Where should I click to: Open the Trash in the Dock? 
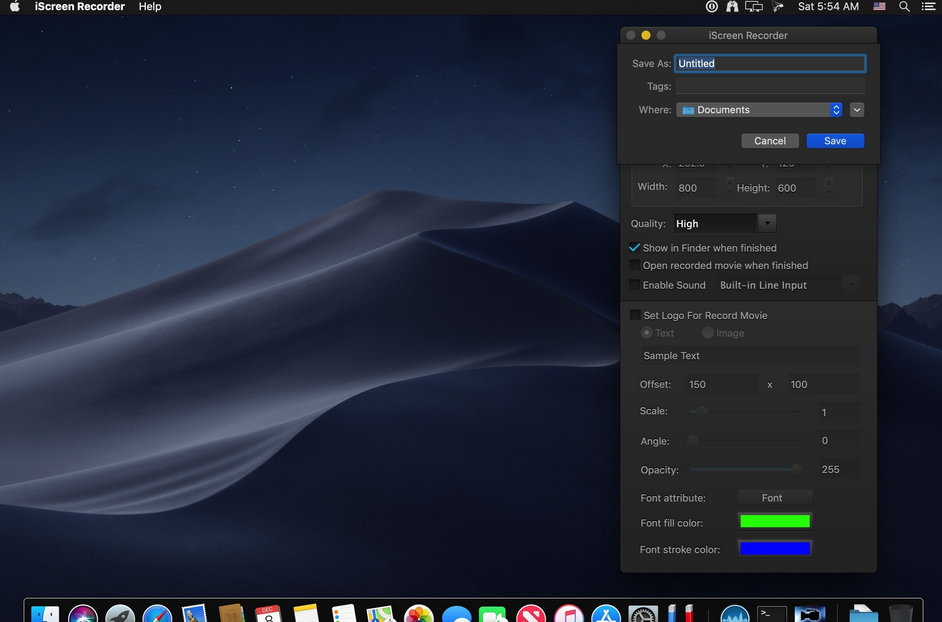(901, 613)
